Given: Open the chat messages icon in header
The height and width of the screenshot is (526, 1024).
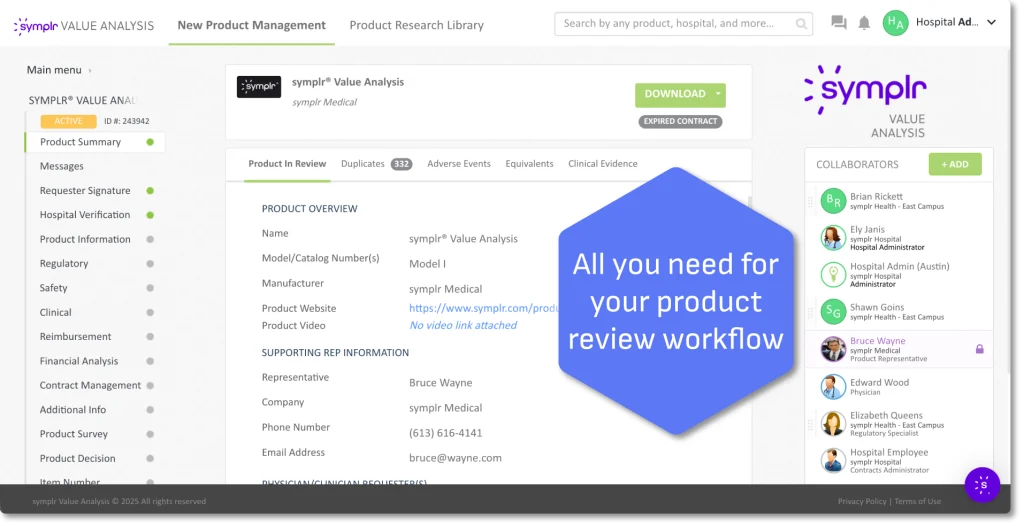Looking at the screenshot, I should (x=839, y=23).
